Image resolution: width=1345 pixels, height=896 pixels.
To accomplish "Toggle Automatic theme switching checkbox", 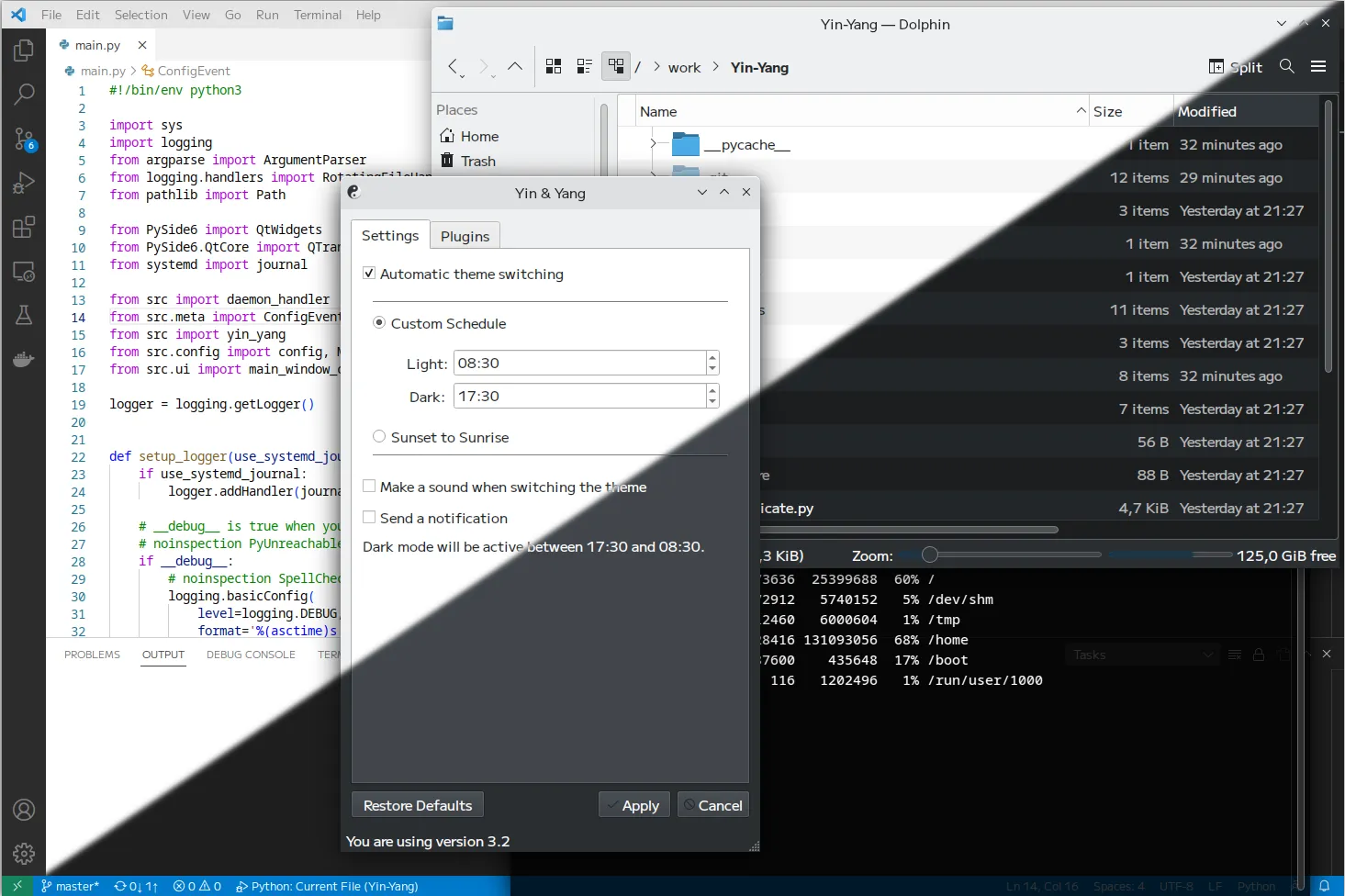I will (369, 274).
